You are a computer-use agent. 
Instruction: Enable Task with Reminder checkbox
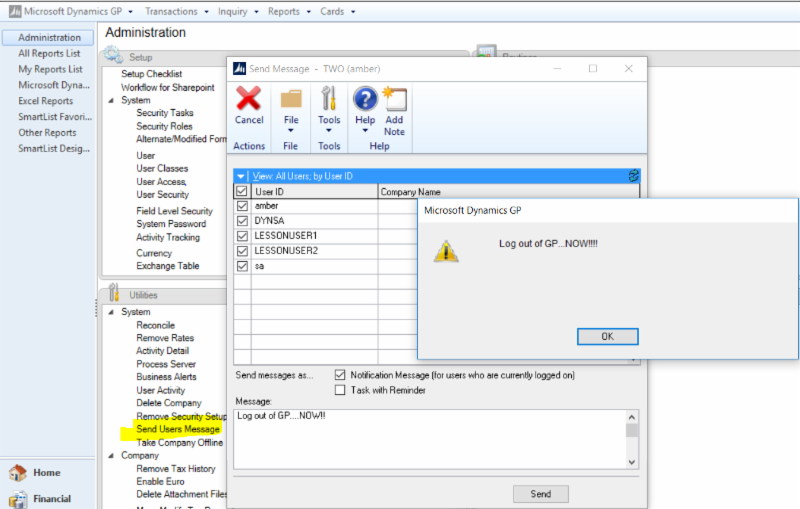(x=340, y=390)
